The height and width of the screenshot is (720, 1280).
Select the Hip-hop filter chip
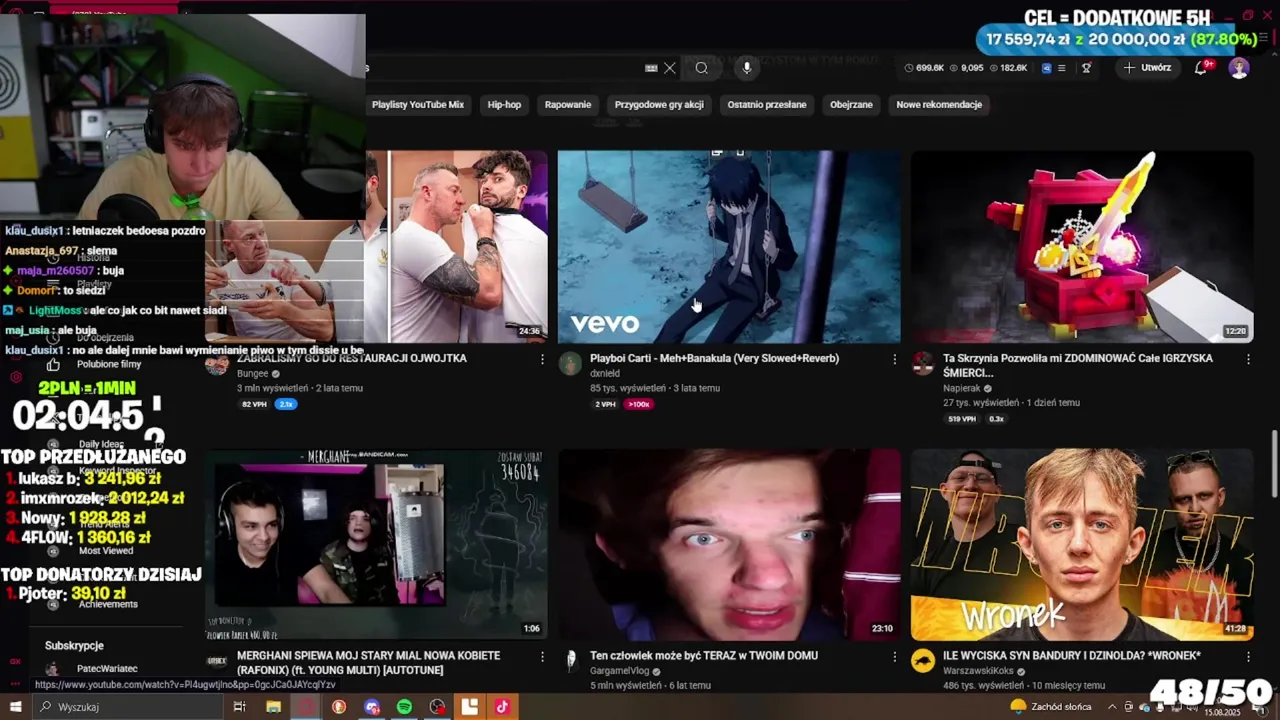click(504, 104)
